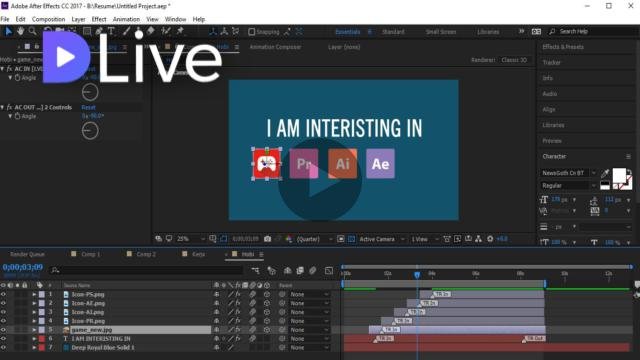Select the Horizontal Type tool
Screen dimensions: 640x360
pyautogui.click(x=111, y=31)
